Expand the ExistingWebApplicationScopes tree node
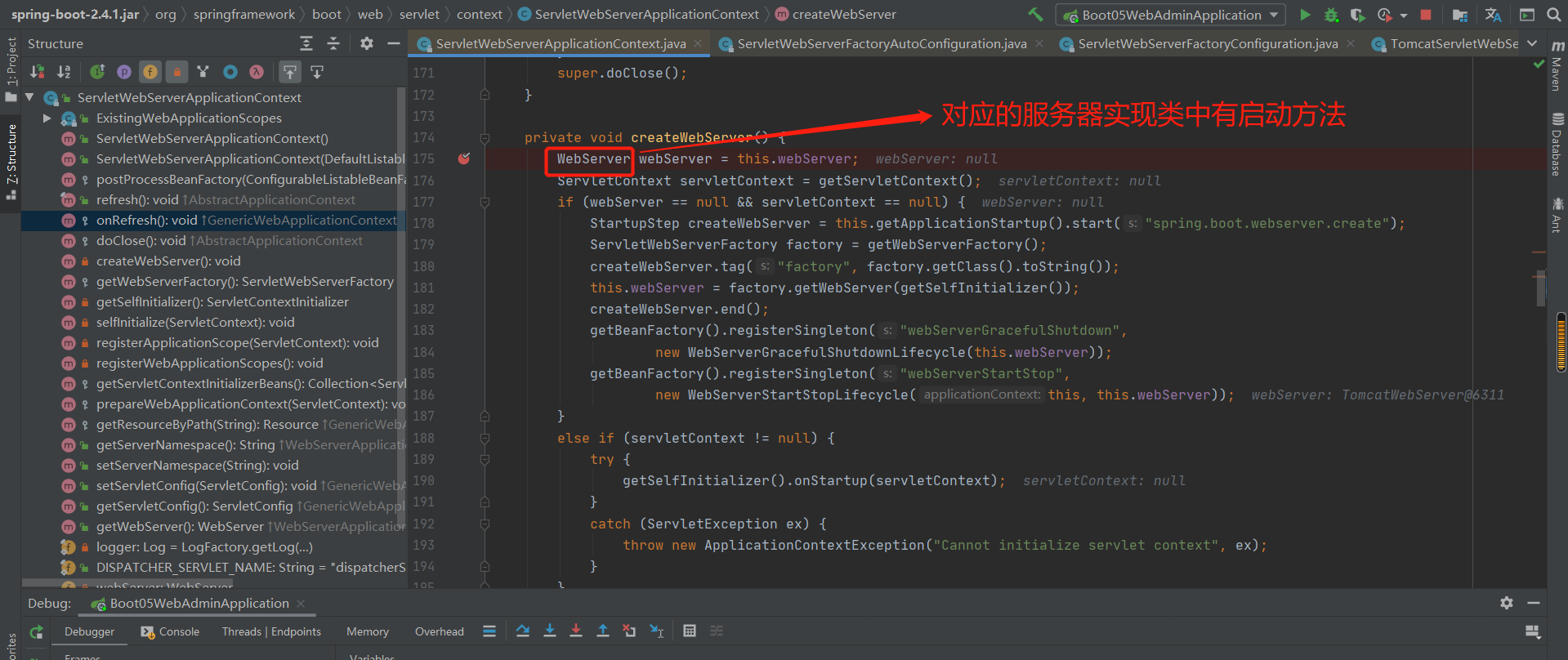The width and height of the screenshot is (1568, 660). 47,118
